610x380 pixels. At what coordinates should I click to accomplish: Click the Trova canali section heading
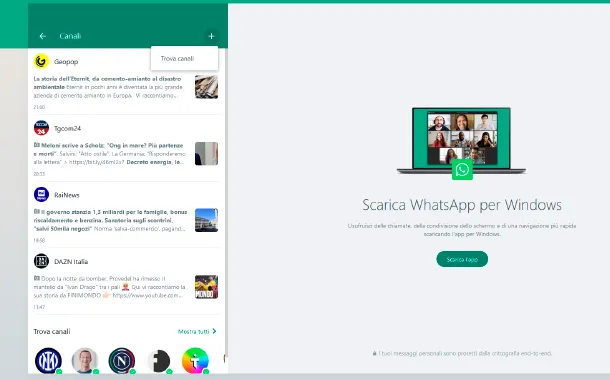click(52, 331)
